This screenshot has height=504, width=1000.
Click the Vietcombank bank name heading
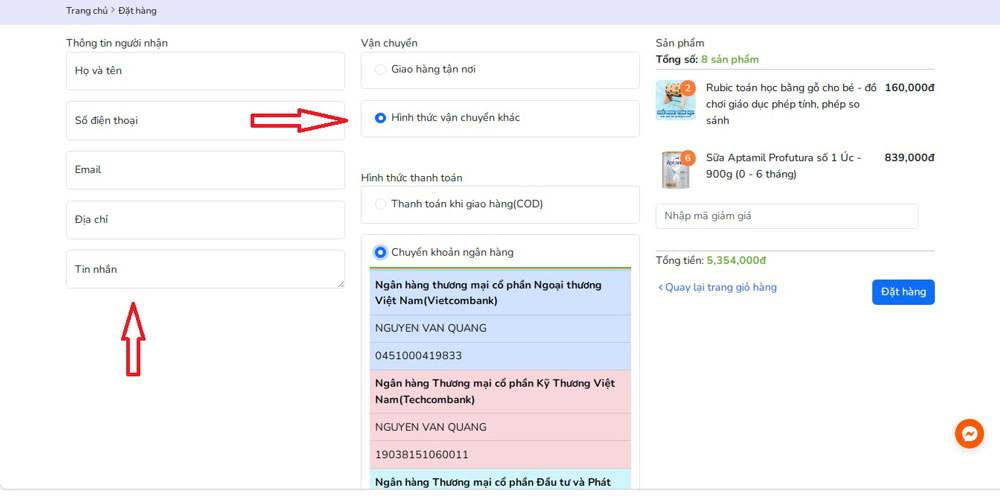coord(488,293)
